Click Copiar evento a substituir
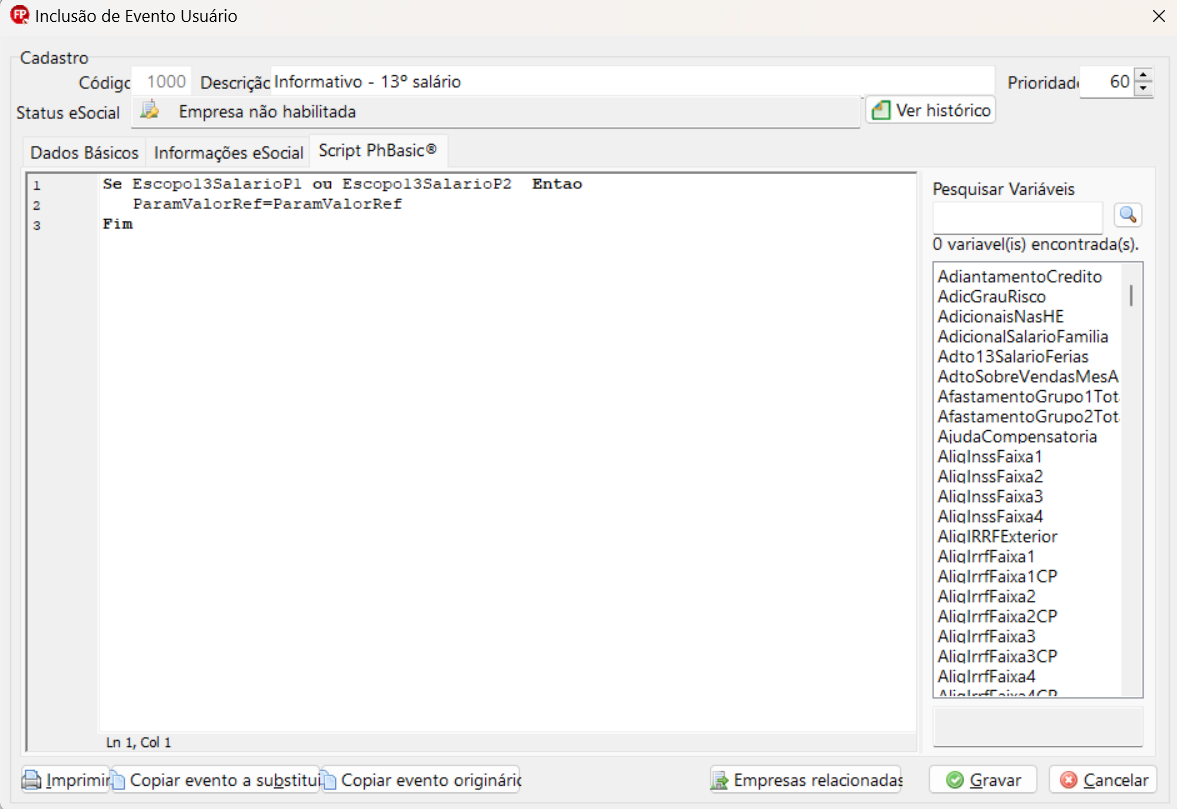1177x809 pixels. pyautogui.click(x=215, y=780)
